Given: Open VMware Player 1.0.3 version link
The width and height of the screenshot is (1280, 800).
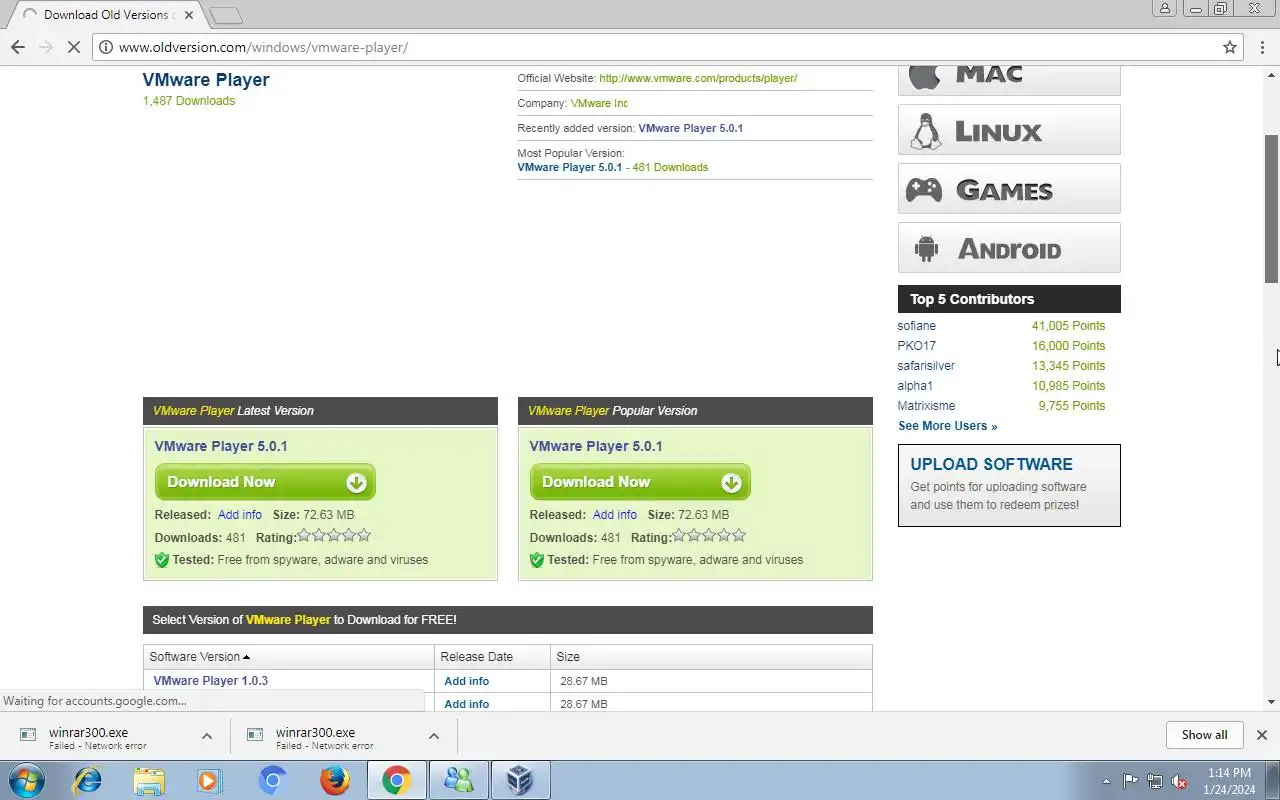Looking at the screenshot, I should click(211, 681).
